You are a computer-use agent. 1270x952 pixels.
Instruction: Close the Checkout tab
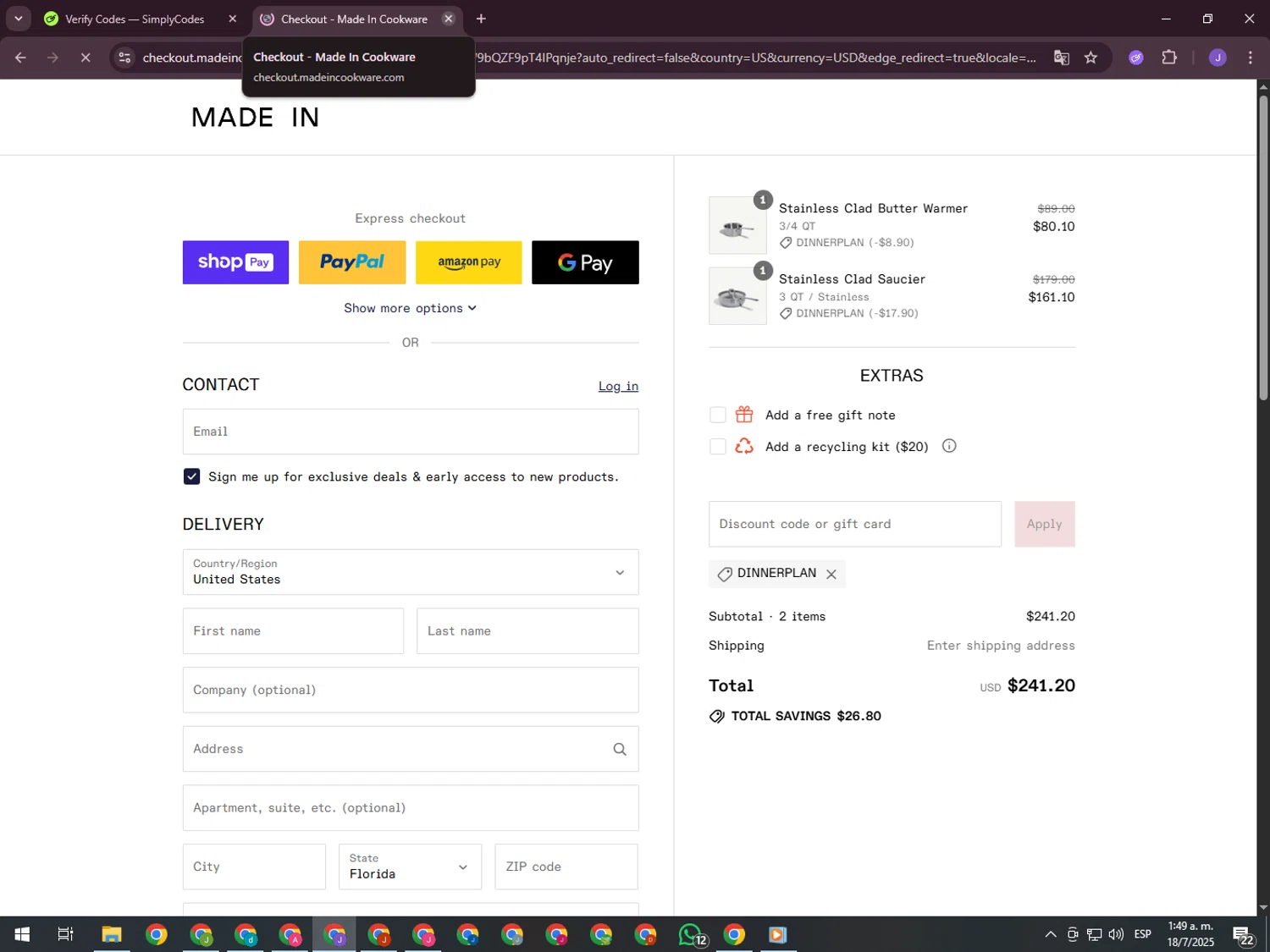(449, 19)
